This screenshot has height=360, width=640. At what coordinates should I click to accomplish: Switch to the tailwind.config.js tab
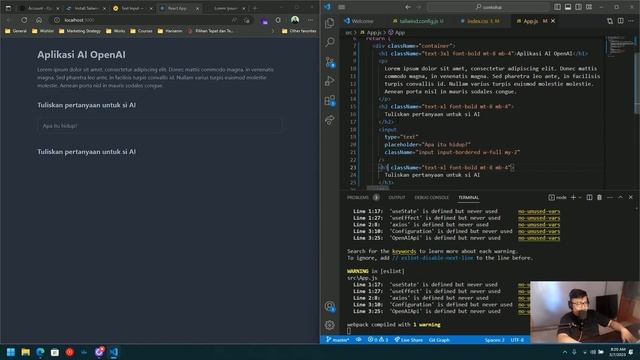tap(418, 21)
